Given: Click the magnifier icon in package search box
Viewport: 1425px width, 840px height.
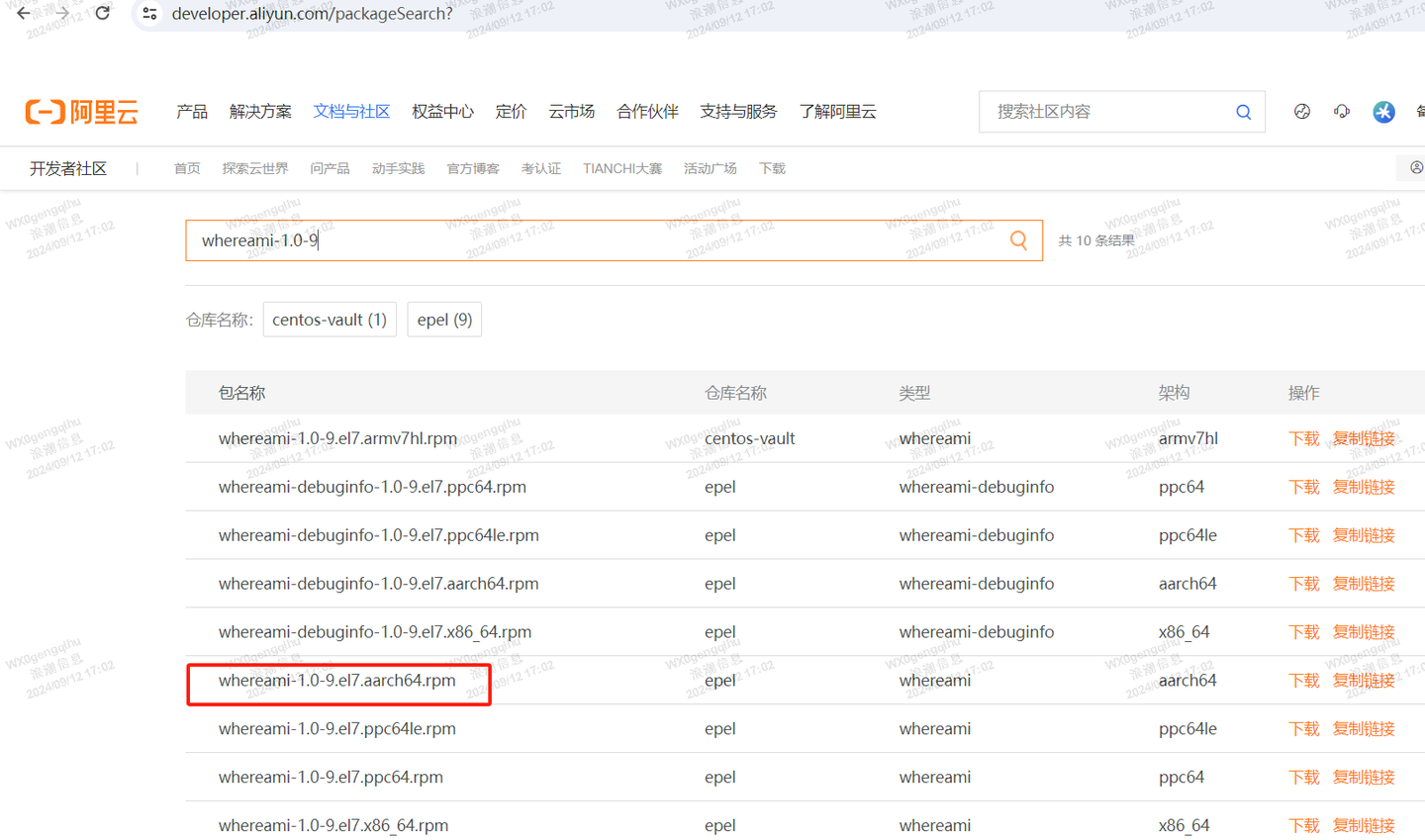Looking at the screenshot, I should 1017,239.
